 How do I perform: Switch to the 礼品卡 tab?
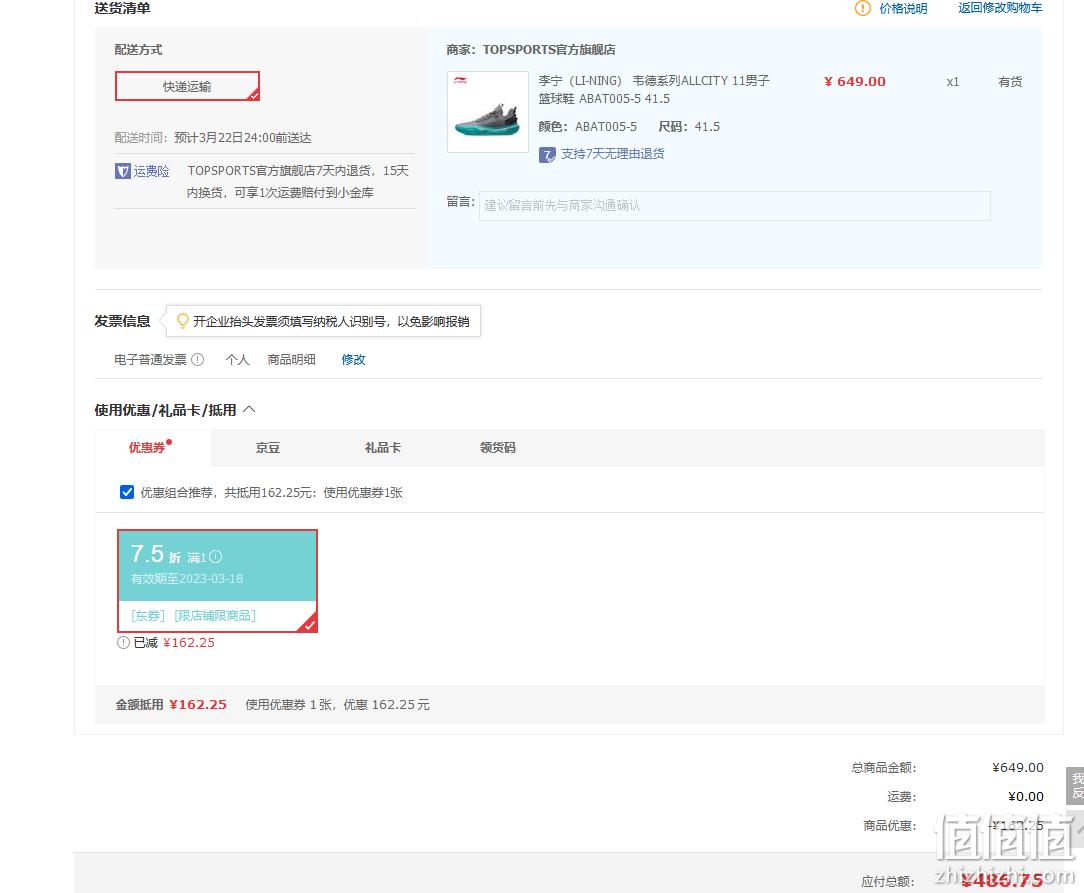click(x=383, y=448)
